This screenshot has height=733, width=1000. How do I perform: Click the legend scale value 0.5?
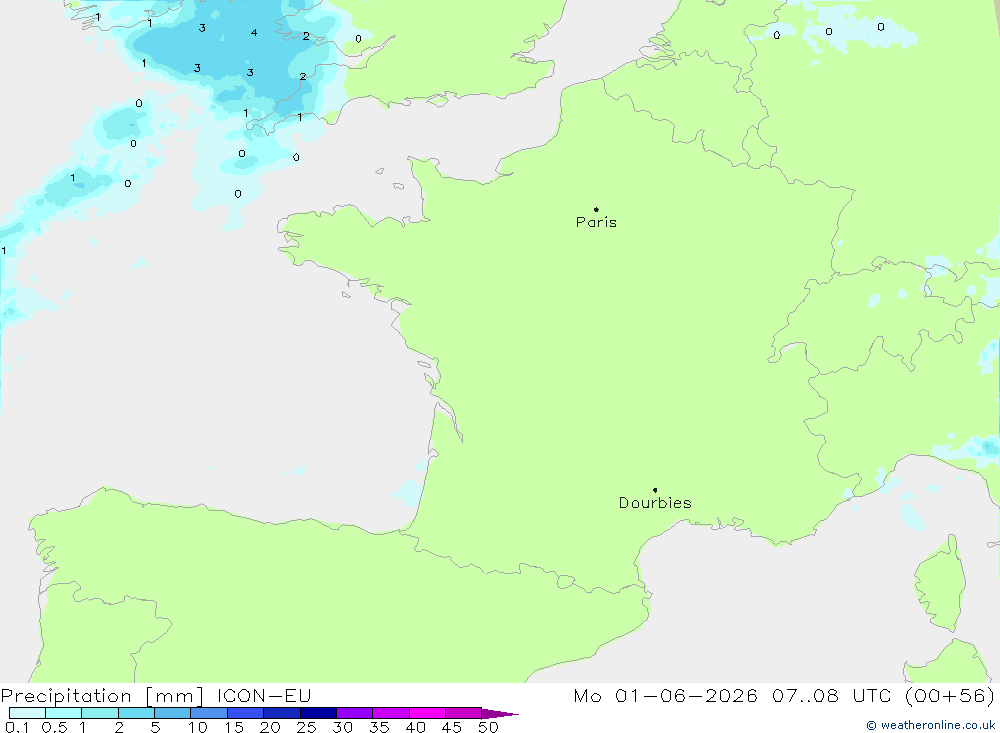[54, 727]
